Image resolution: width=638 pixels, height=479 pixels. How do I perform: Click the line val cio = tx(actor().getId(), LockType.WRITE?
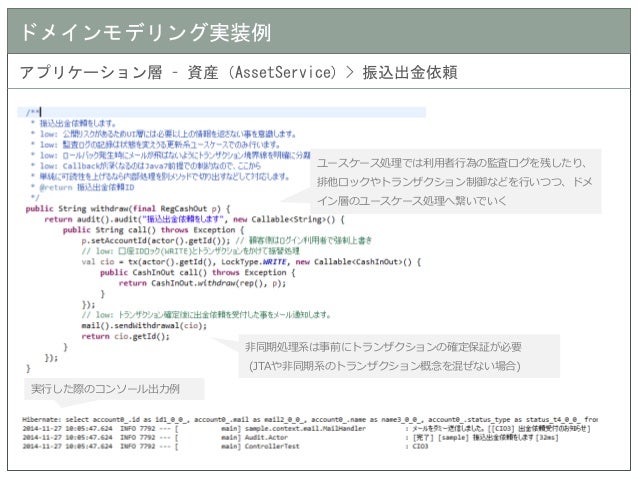pos(251,262)
